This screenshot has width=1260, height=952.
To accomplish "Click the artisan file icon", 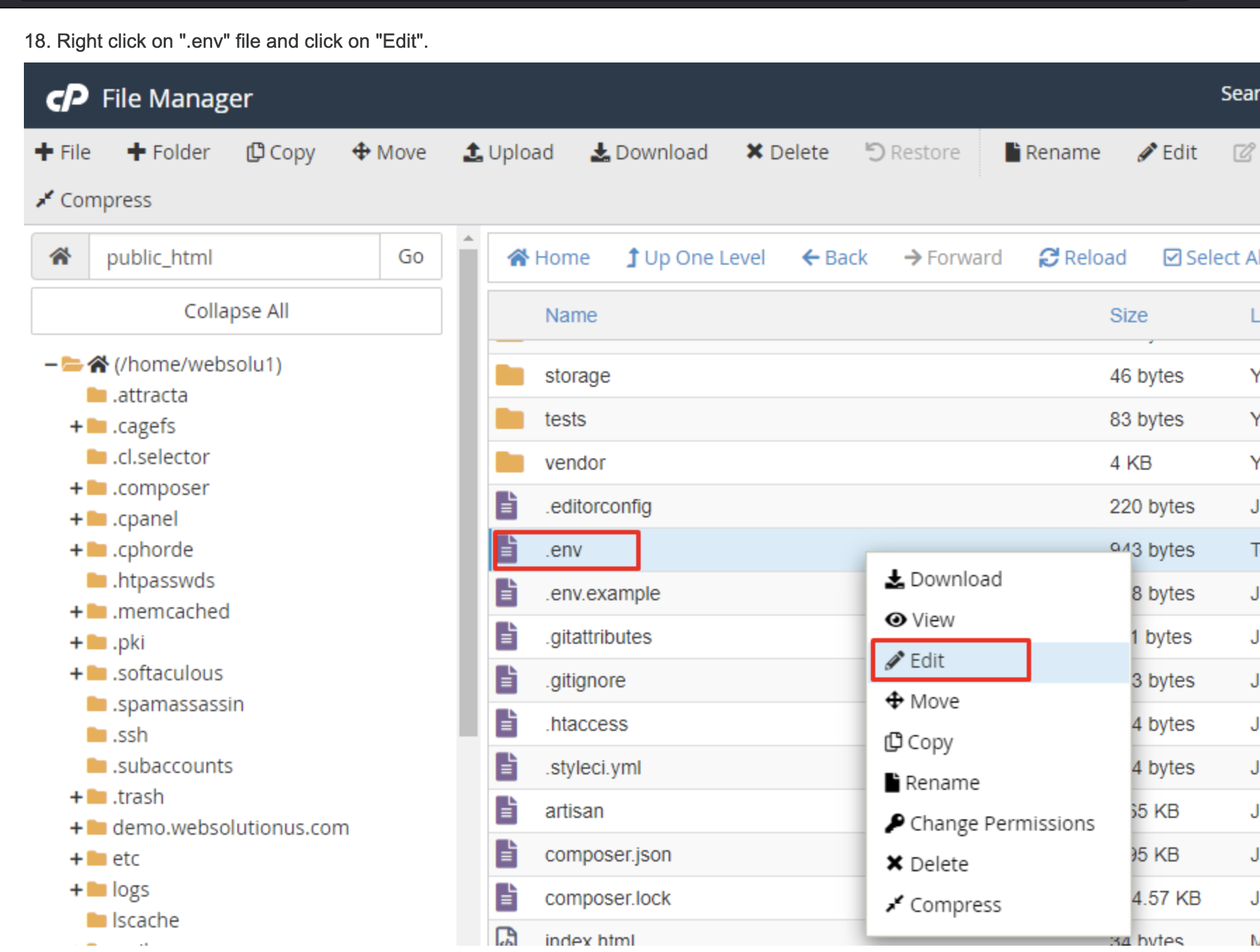I will (507, 811).
